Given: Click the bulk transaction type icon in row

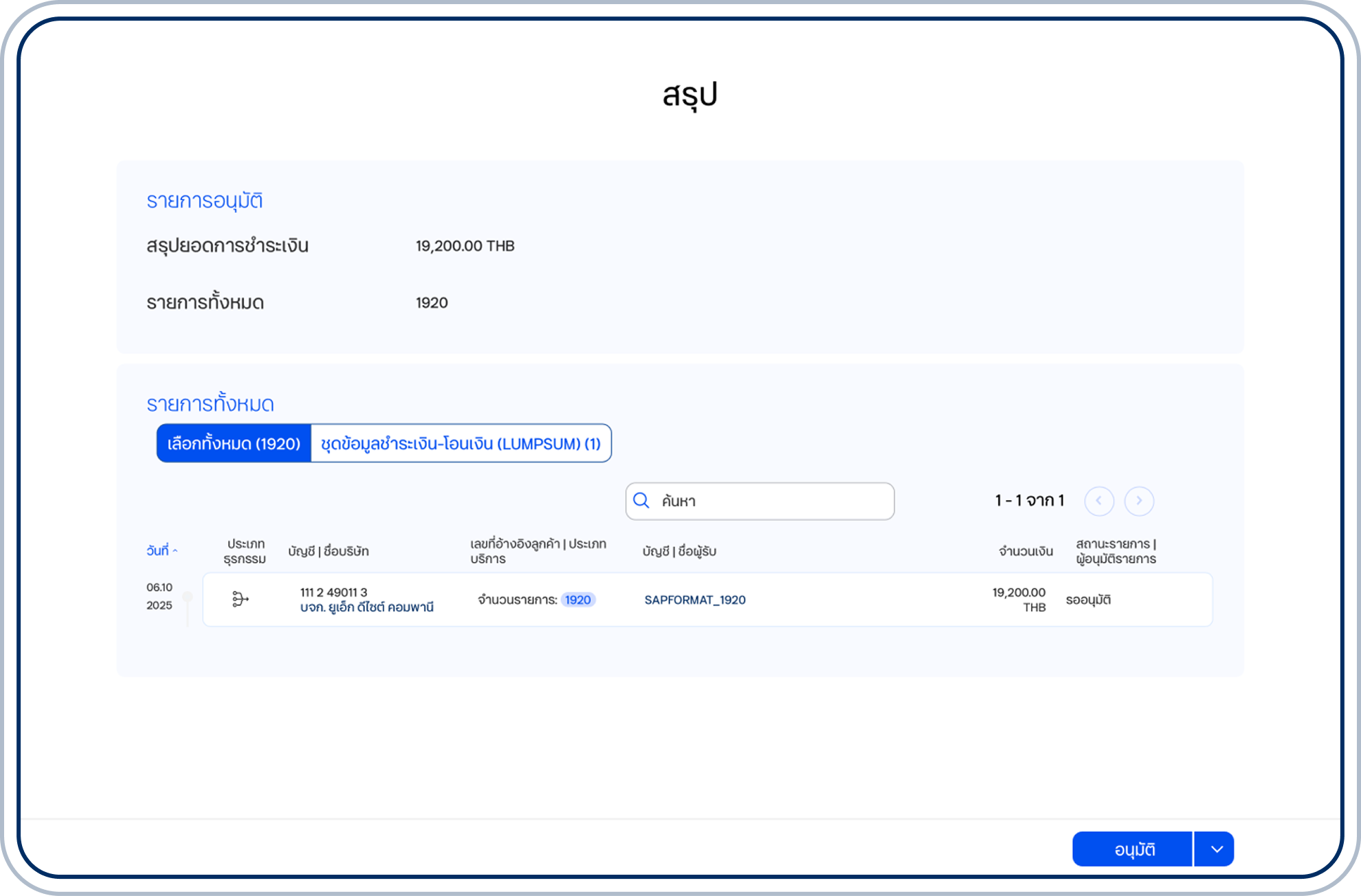Looking at the screenshot, I should tap(240, 599).
